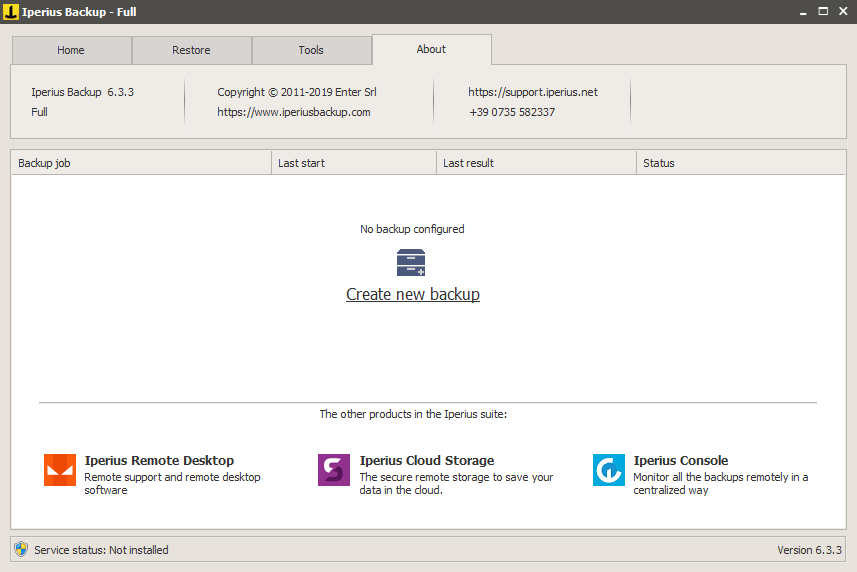Image resolution: width=857 pixels, height=572 pixels.
Task: Sort by Backup job column header
Action: click(141, 163)
